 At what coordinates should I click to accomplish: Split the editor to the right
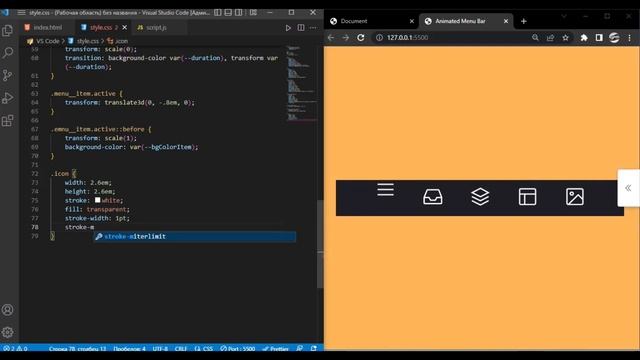[x=301, y=28]
